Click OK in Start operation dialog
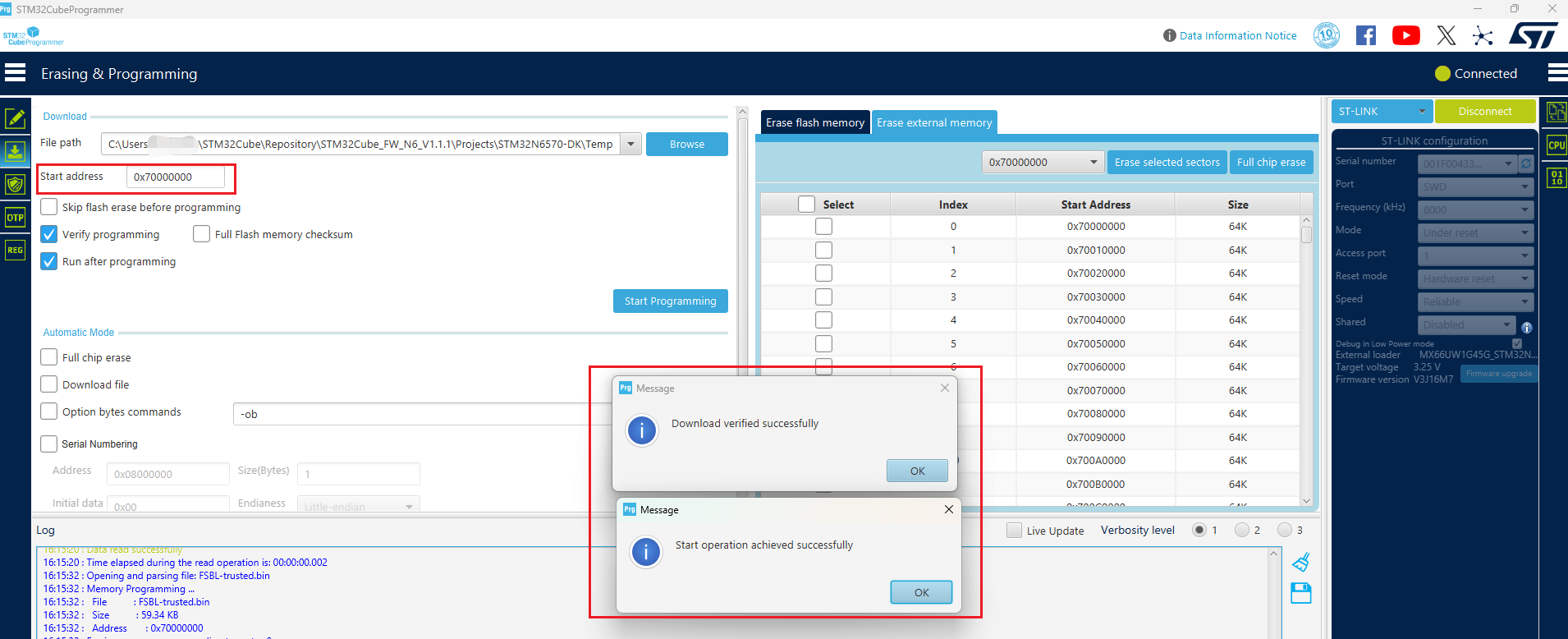The image size is (1568, 639). (x=922, y=592)
